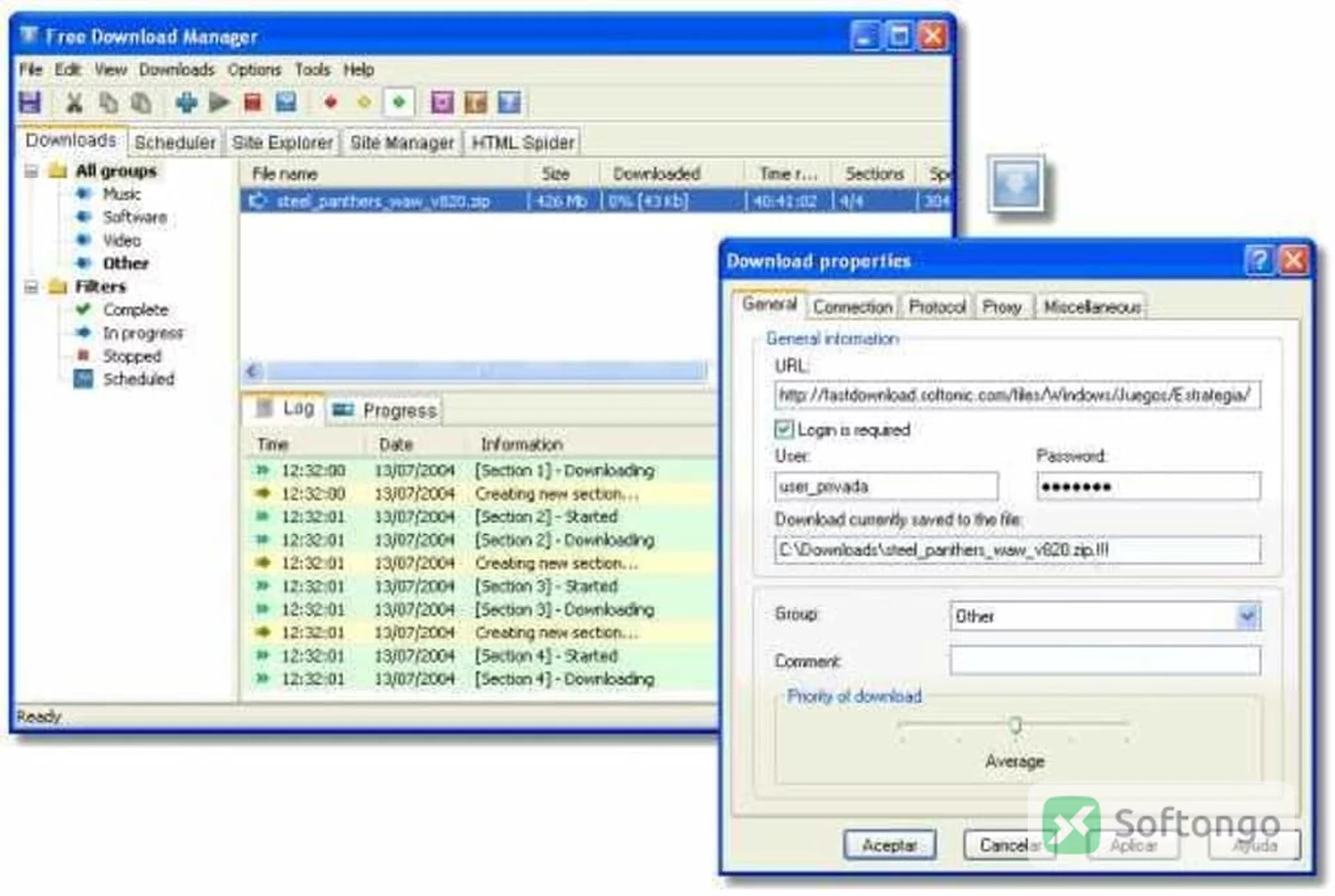Start download with green play icon
The image size is (1335, 896).
[220, 103]
